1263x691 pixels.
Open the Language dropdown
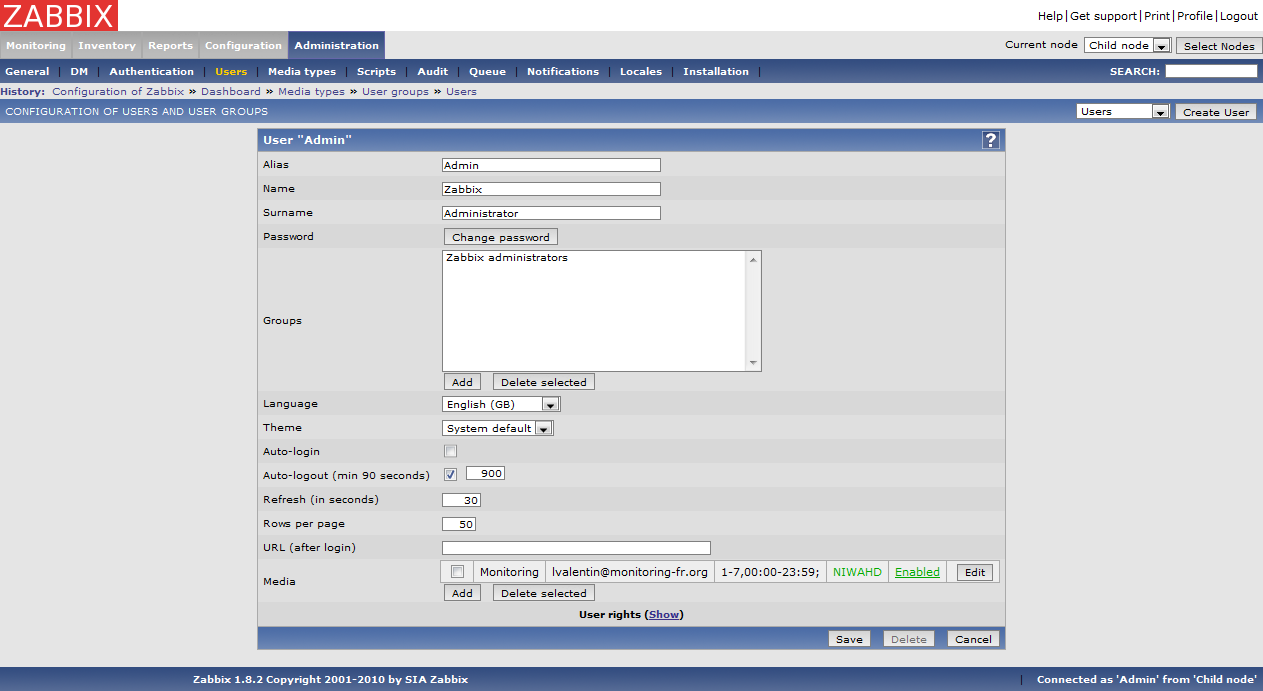(x=501, y=405)
